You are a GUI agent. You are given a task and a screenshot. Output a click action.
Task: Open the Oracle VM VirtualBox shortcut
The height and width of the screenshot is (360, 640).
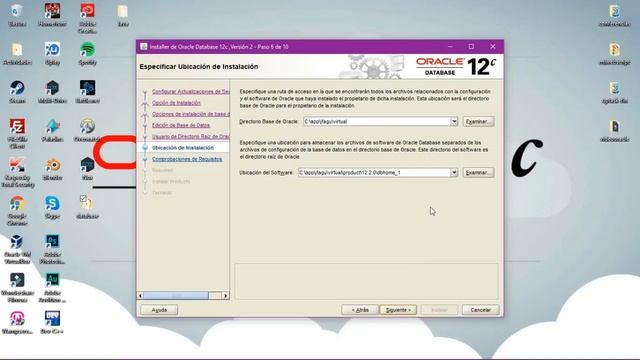click(17, 249)
